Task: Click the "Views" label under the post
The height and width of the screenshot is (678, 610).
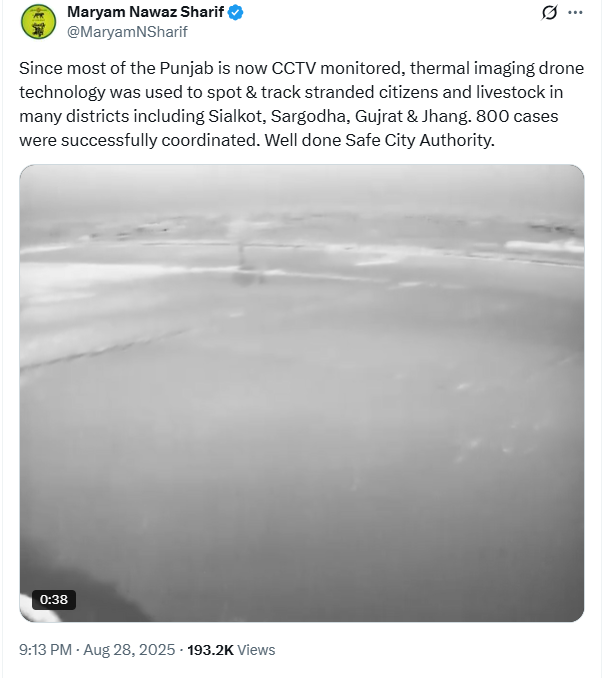Action: coord(256,650)
